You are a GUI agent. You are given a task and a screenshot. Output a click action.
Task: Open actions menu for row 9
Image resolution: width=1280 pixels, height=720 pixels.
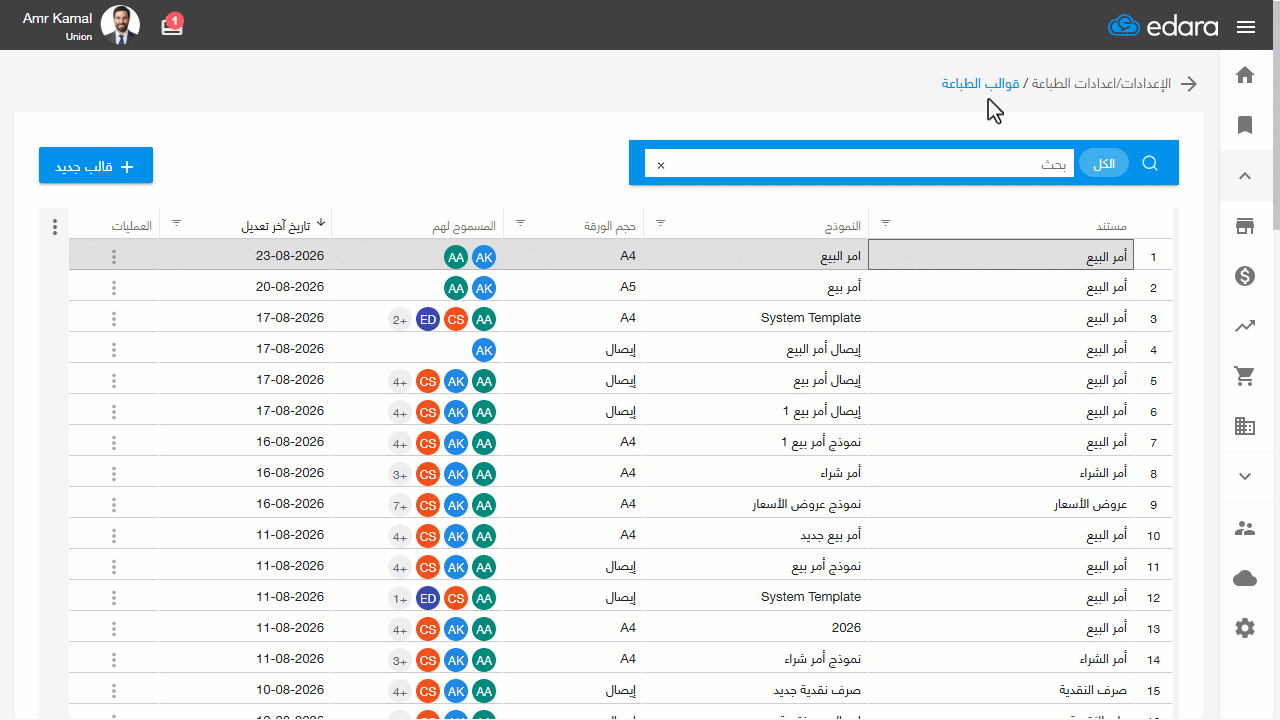tap(114, 505)
